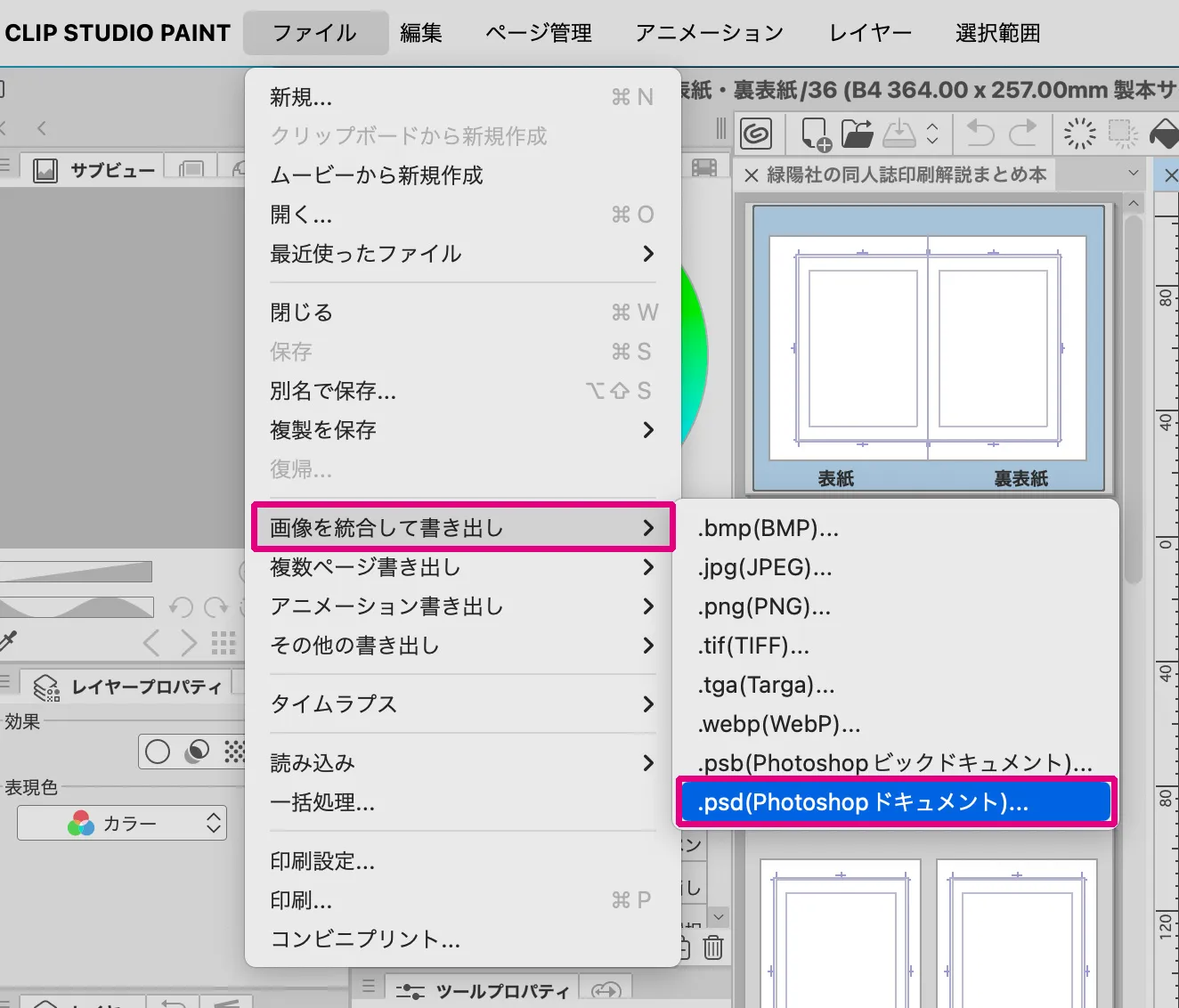Viewport: 1179px width, 1008px height.
Task: Expand その他の書き出し submenu
Action: [463, 646]
